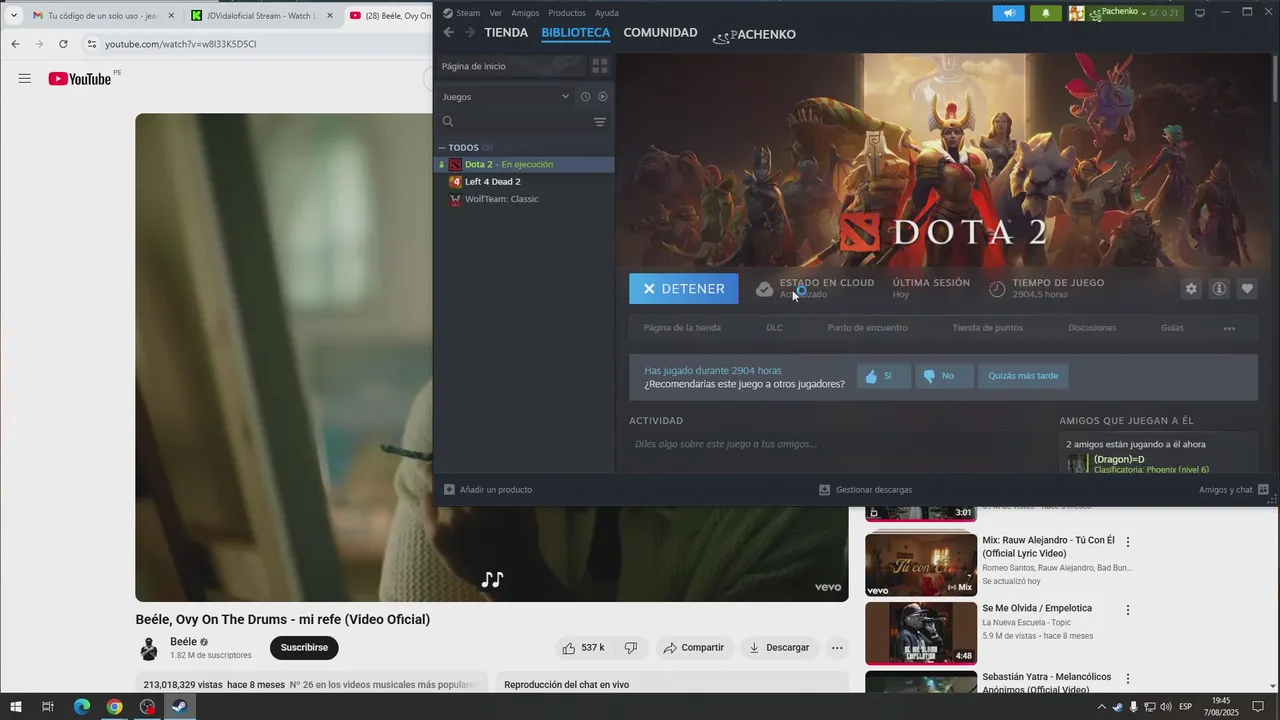Image resolution: width=1280 pixels, height=720 pixels.
Task: Open Dota 2 DLC page
Action: click(x=775, y=328)
